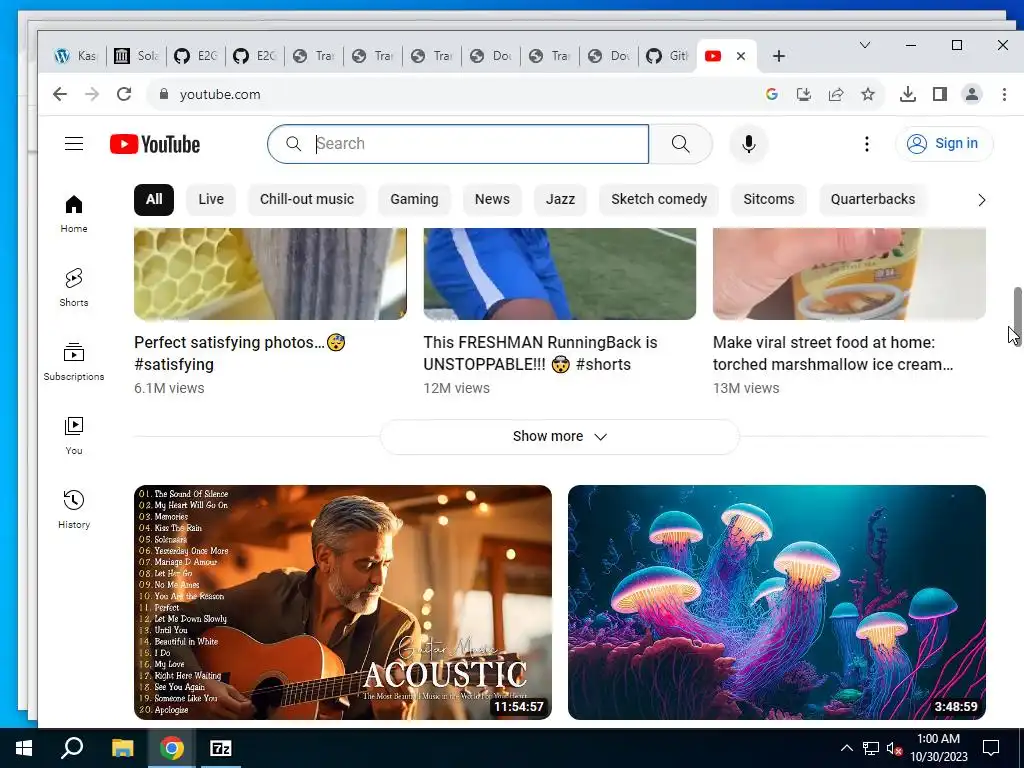Screen dimensions: 1024x768
Task: Switch to the Git GitHub tab
Action: (x=667, y=56)
